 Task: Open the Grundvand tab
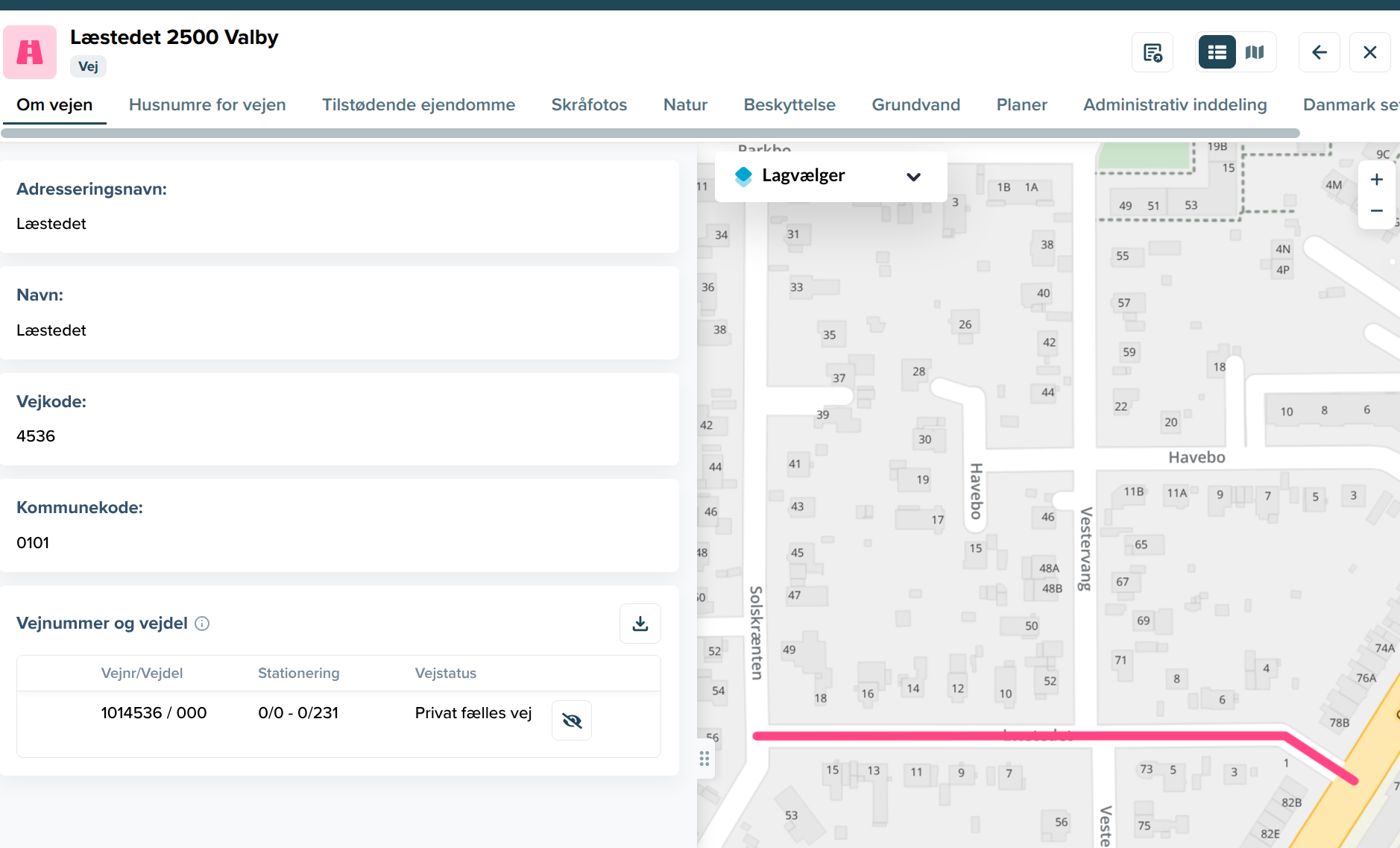click(x=916, y=104)
